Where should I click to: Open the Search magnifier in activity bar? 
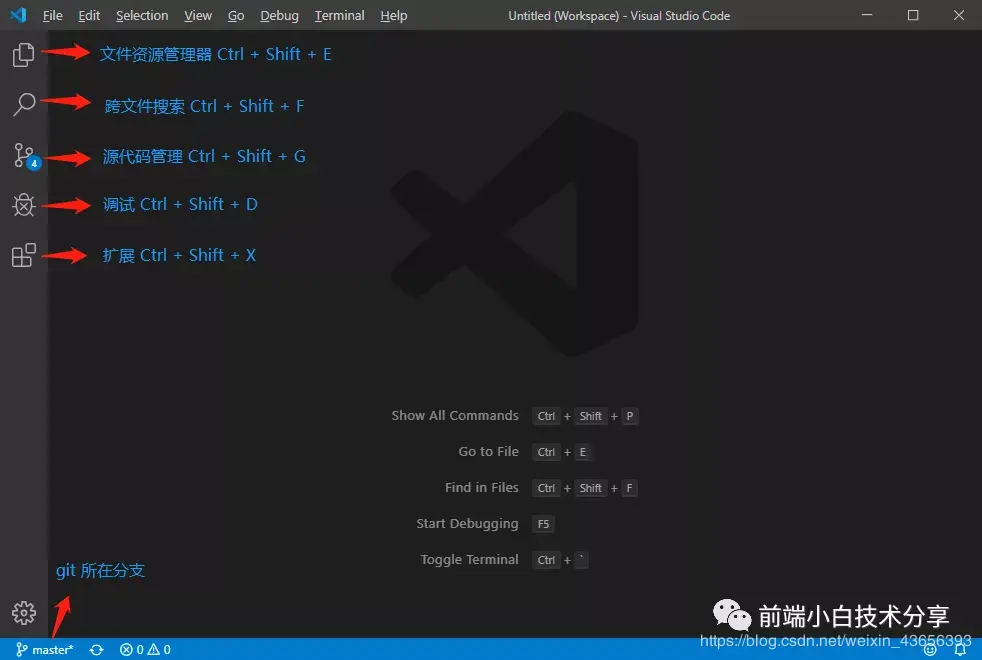coord(24,104)
